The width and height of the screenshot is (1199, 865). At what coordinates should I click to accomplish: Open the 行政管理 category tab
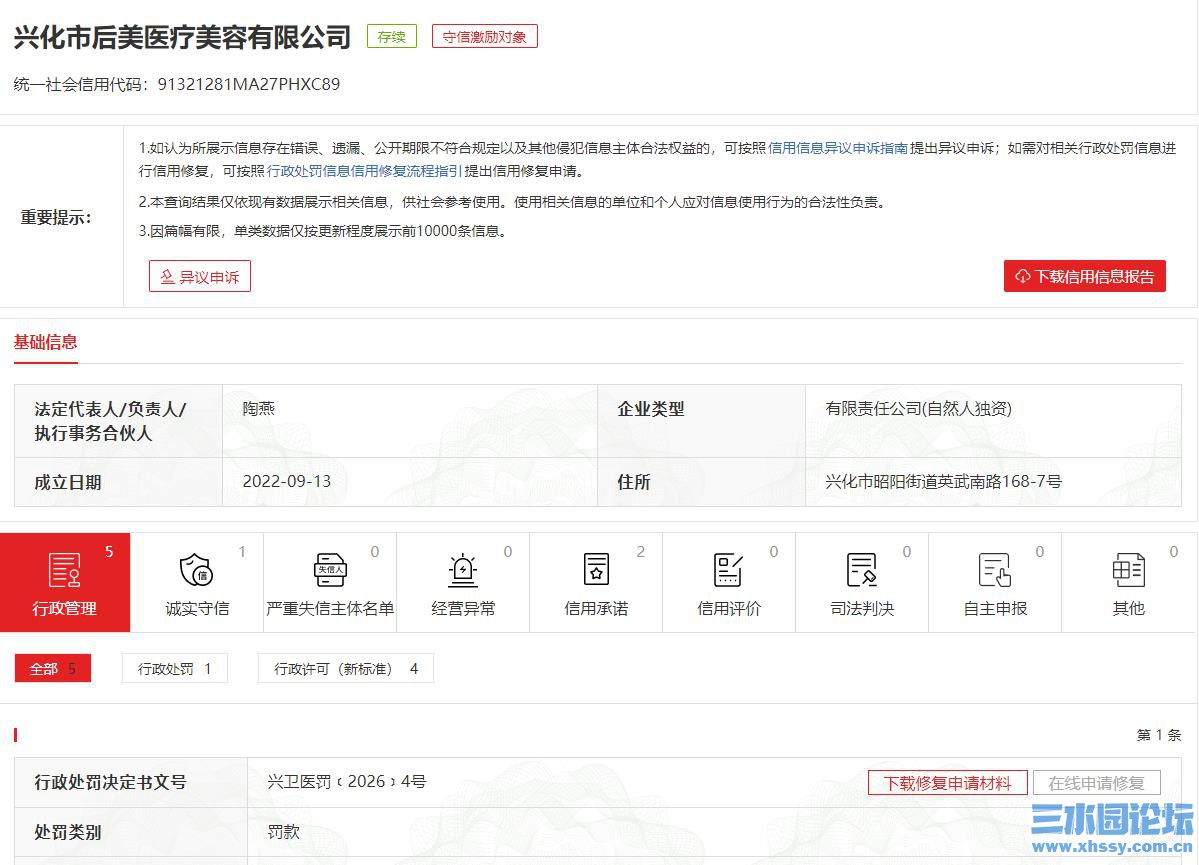pos(65,582)
